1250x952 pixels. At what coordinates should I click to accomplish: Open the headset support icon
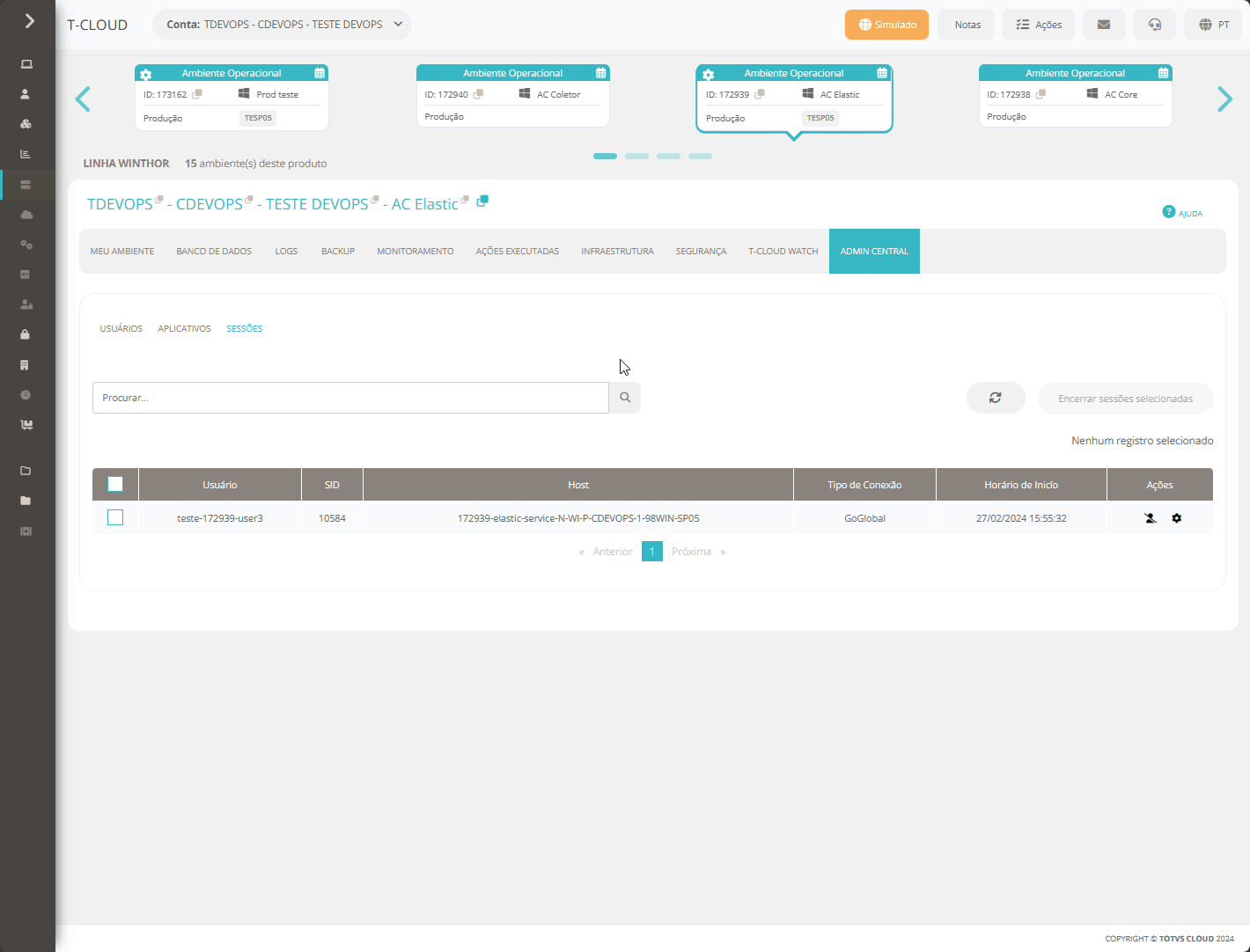pyautogui.click(x=1155, y=25)
